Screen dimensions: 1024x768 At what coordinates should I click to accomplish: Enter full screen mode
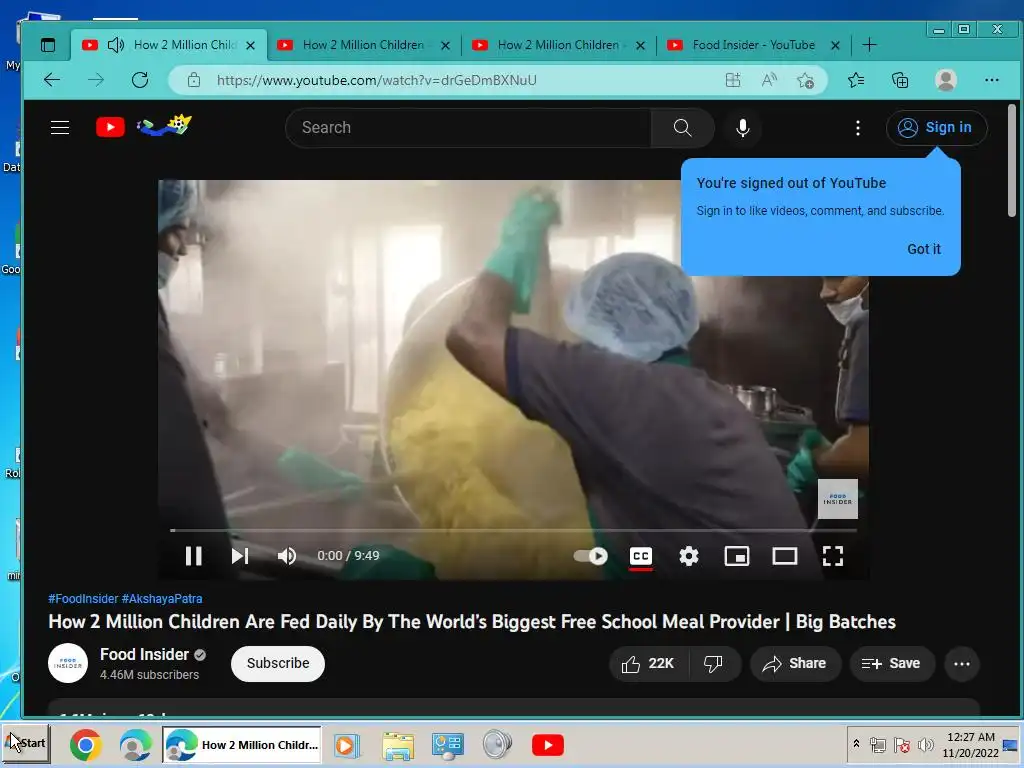(x=833, y=556)
